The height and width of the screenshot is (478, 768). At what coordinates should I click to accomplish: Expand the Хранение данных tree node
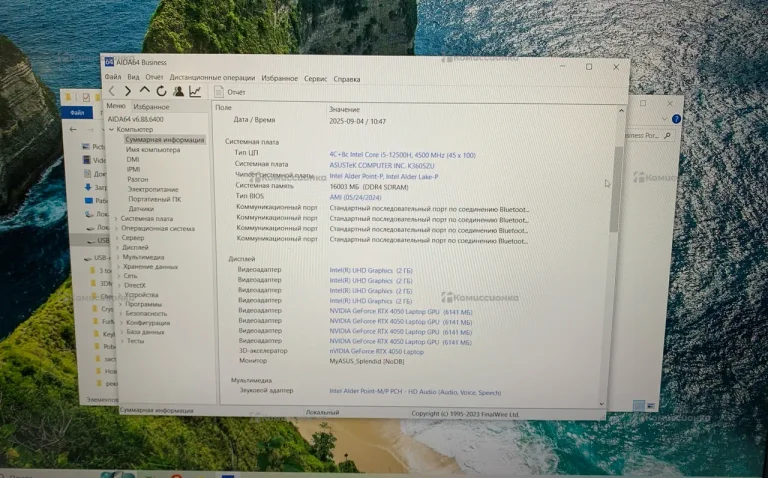tap(119, 267)
